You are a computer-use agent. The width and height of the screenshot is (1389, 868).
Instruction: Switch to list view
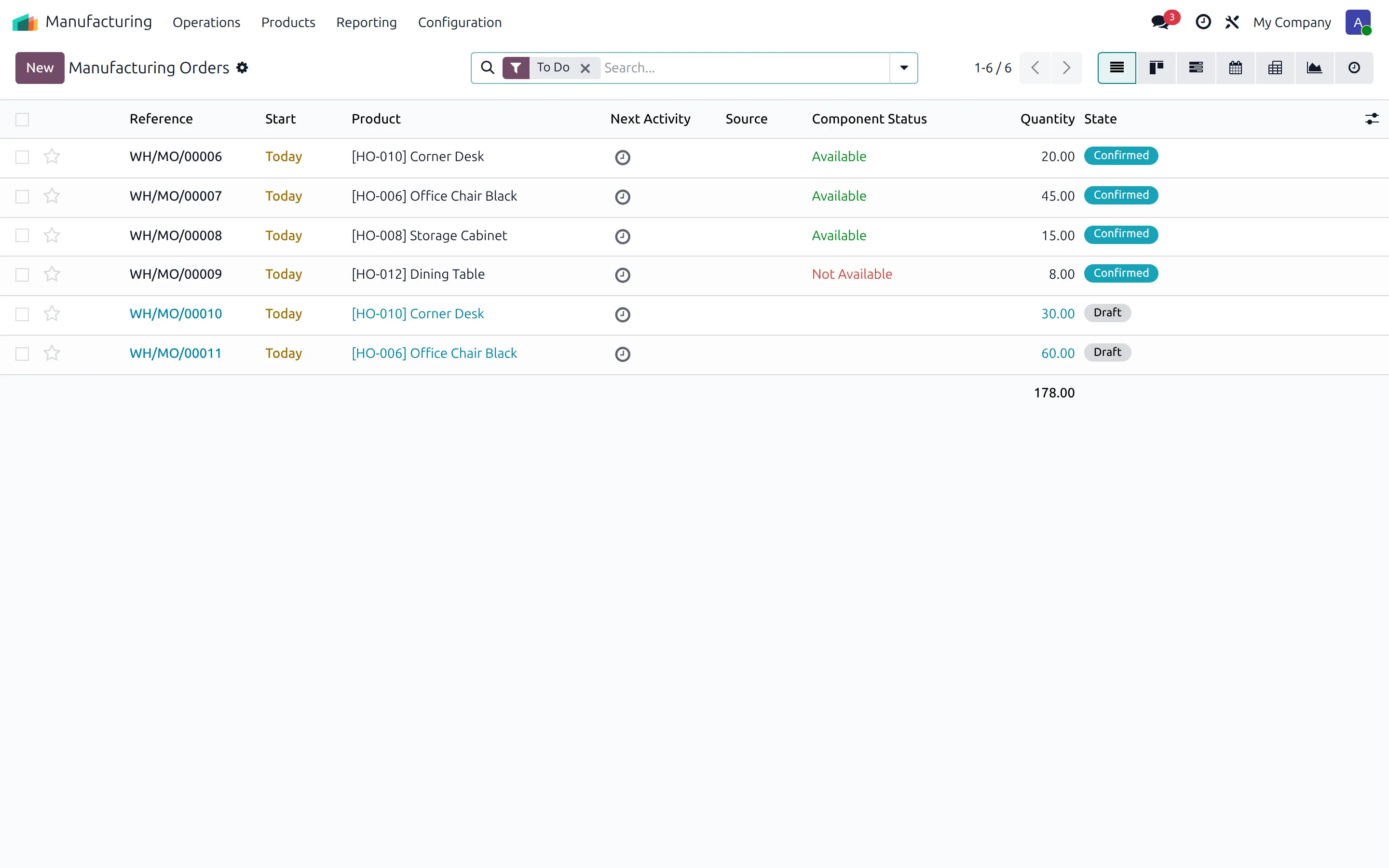click(x=1117, y=68)
